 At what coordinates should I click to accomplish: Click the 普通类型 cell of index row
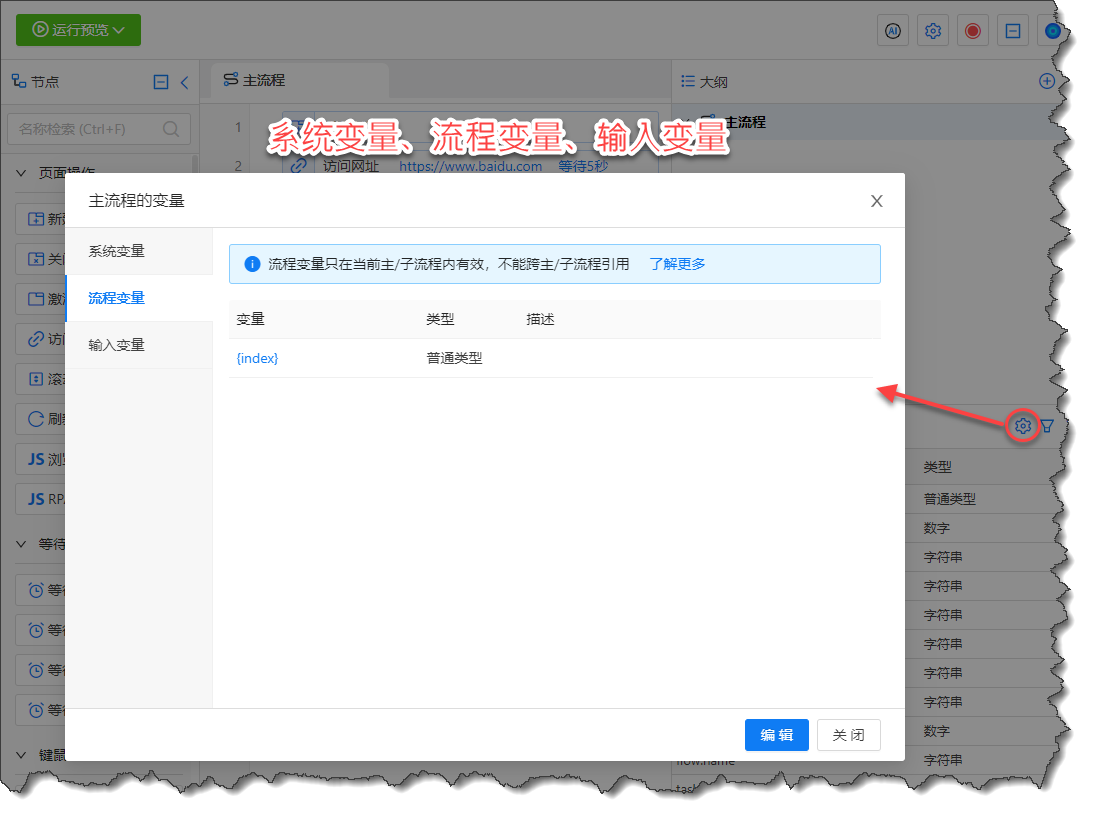click(x=454, y=358)
